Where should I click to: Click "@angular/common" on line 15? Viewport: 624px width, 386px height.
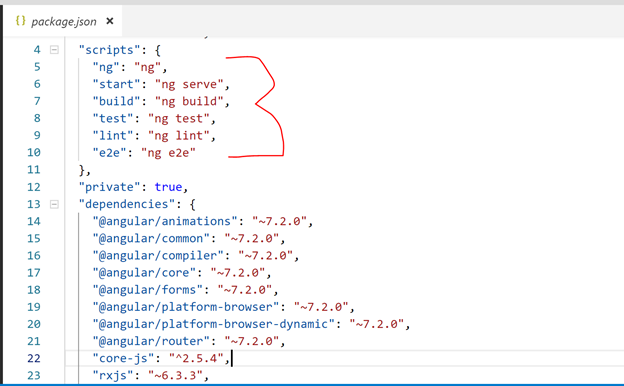[151, 238]
